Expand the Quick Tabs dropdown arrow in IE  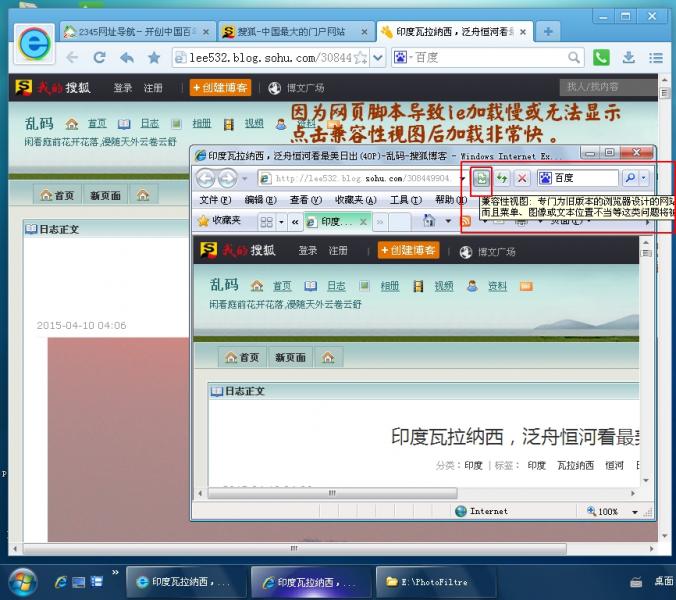tap(281, 222)
